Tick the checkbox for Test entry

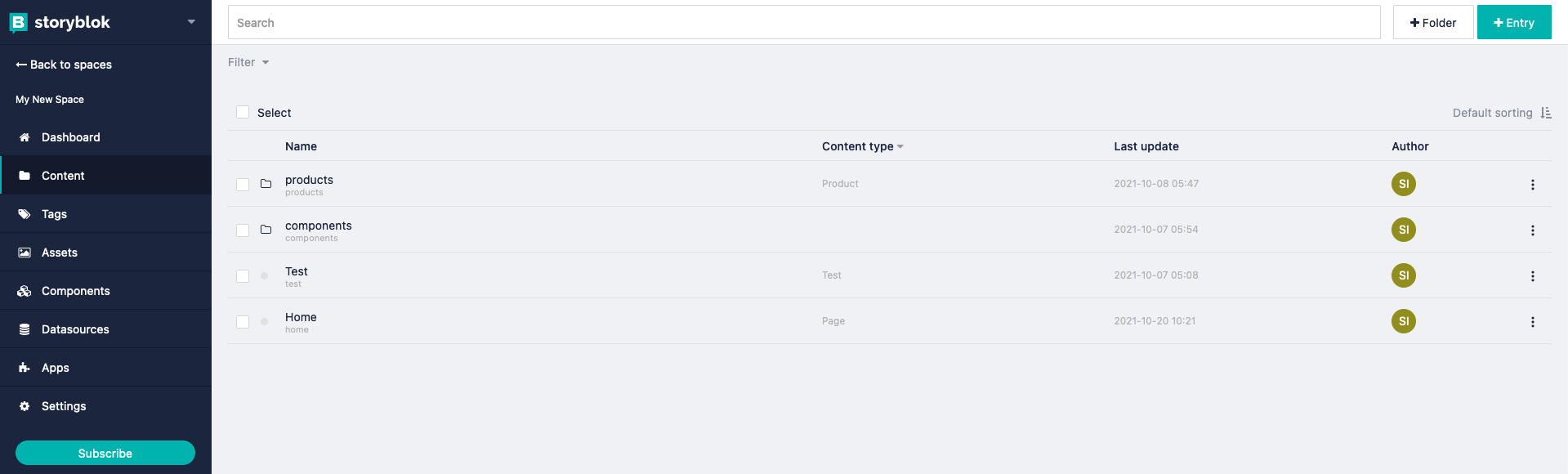coord(243,276)
